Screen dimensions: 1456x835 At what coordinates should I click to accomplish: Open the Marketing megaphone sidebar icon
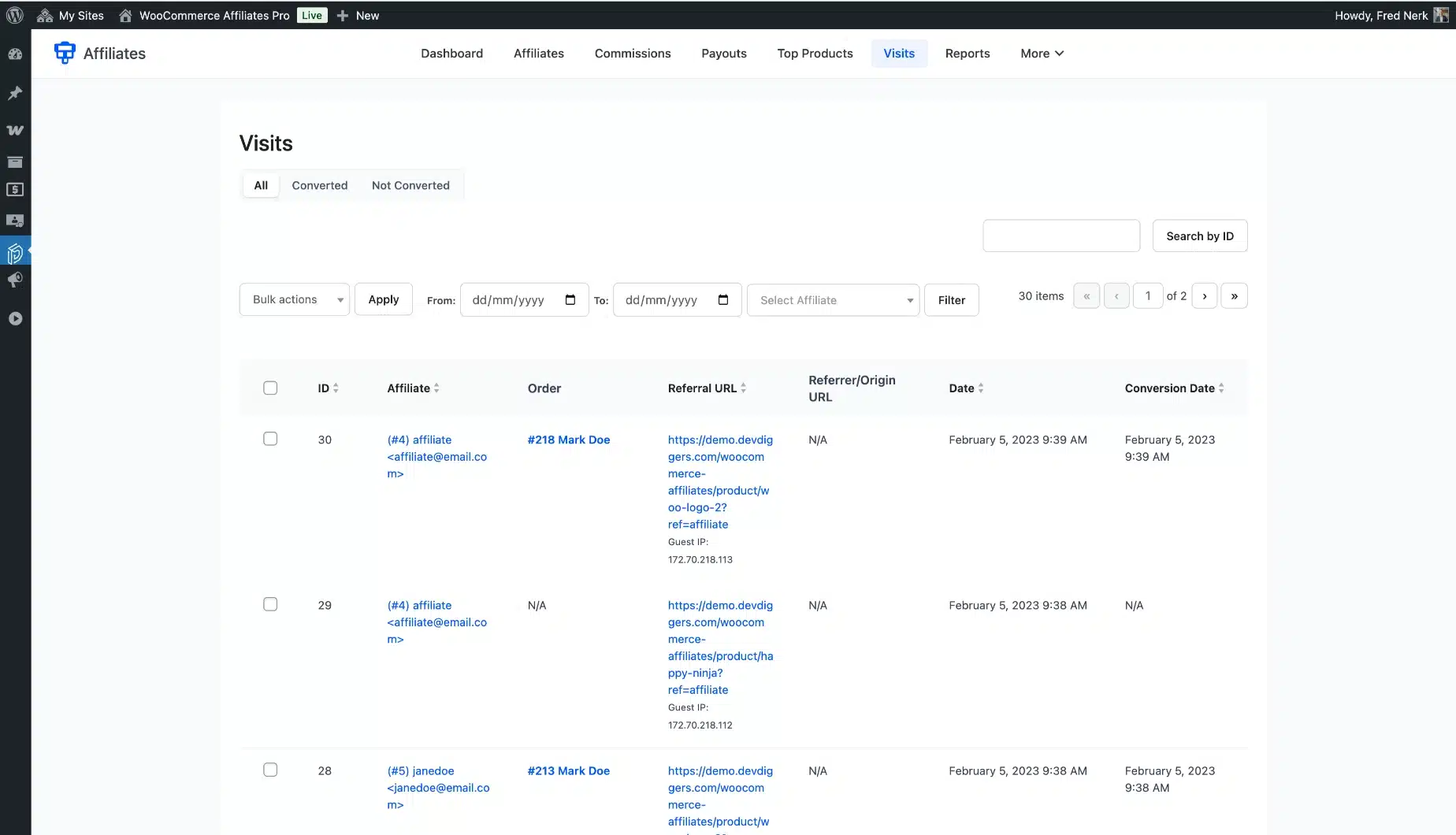pyautogui.click(x=15, y=280)
